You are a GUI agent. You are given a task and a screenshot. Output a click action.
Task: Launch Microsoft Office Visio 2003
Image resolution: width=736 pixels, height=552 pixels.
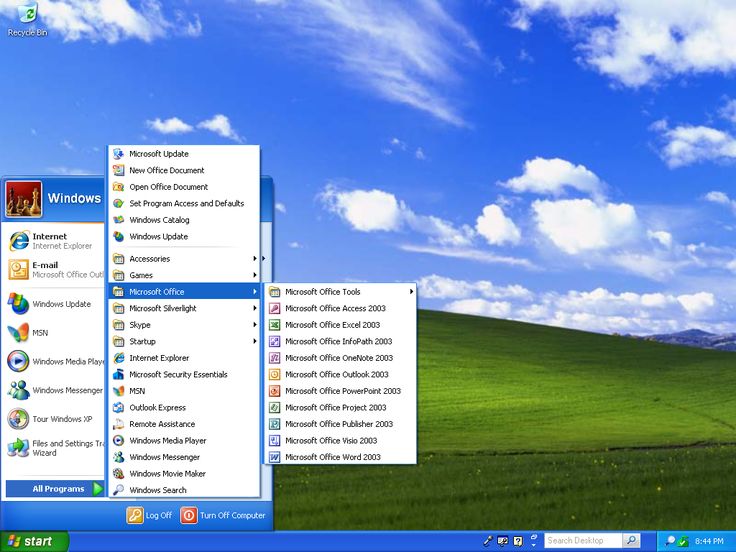340,440
